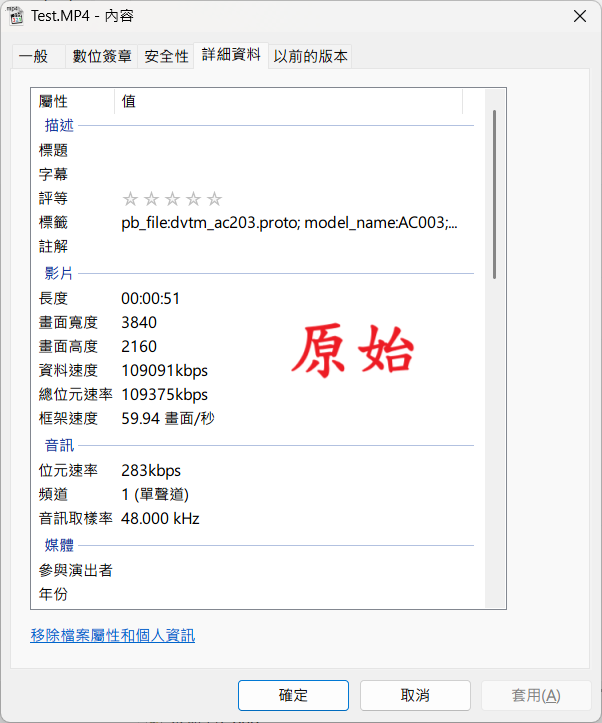The image size is (602, 723).
Task: Select the 總位元速率 value 109375kbps
Action: pyautogui.click(x=165, y=395)
